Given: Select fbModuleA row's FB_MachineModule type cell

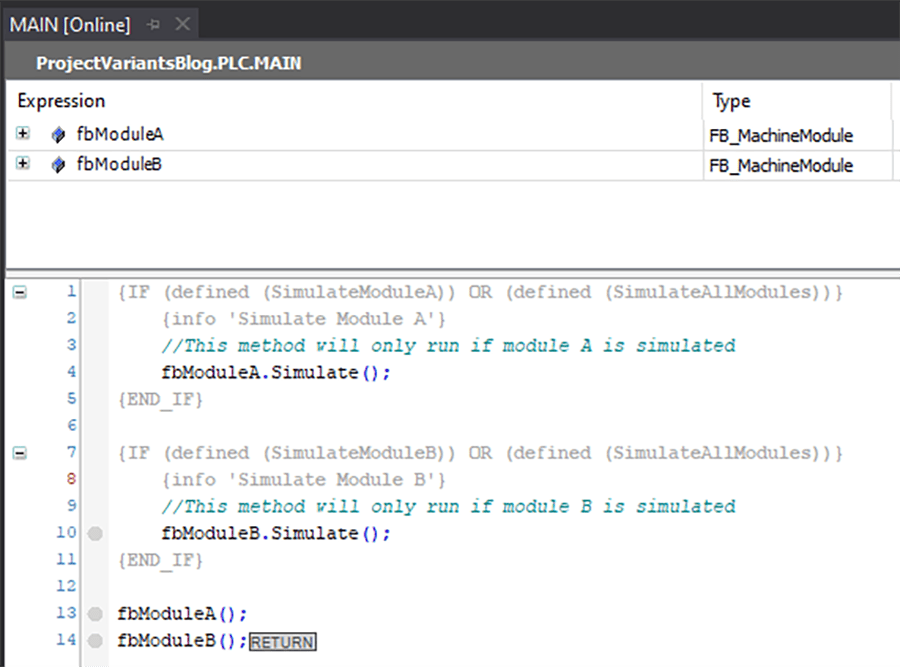Looking at the screenshot, I should [781, 135].
